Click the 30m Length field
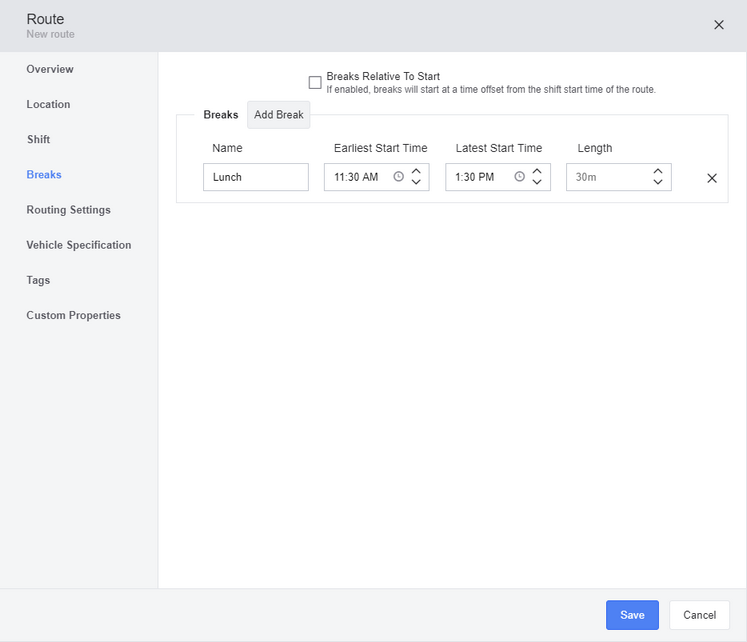747x642 pixels. 619,177
